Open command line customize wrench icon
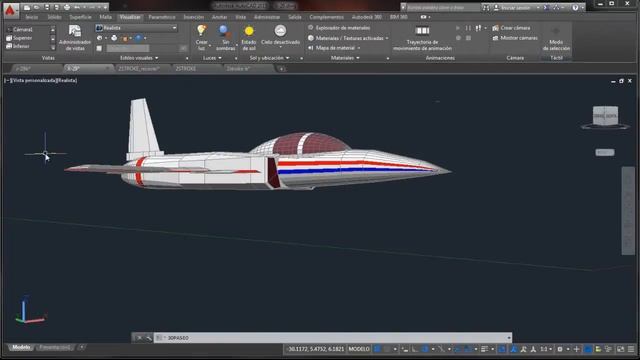The width and height of the screenshot is (640, 360). coord(149,338)
